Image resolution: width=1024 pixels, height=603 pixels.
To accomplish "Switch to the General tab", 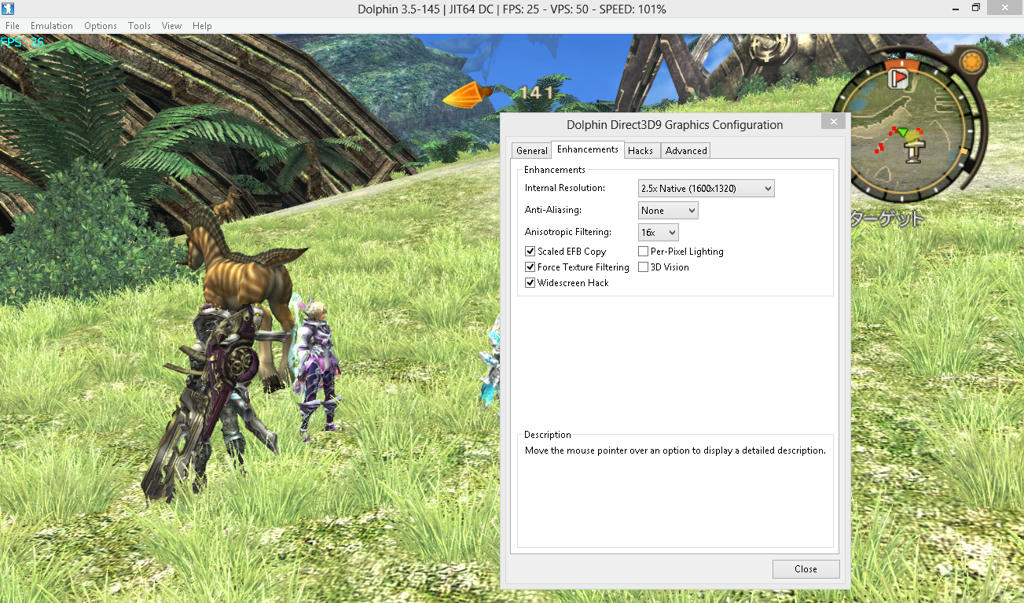I will [x=532, y=150].
